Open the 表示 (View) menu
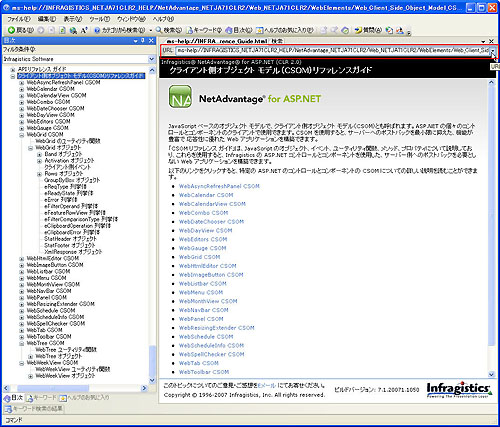The height and width of the screenshot is (427, 500). coord(73,19)
